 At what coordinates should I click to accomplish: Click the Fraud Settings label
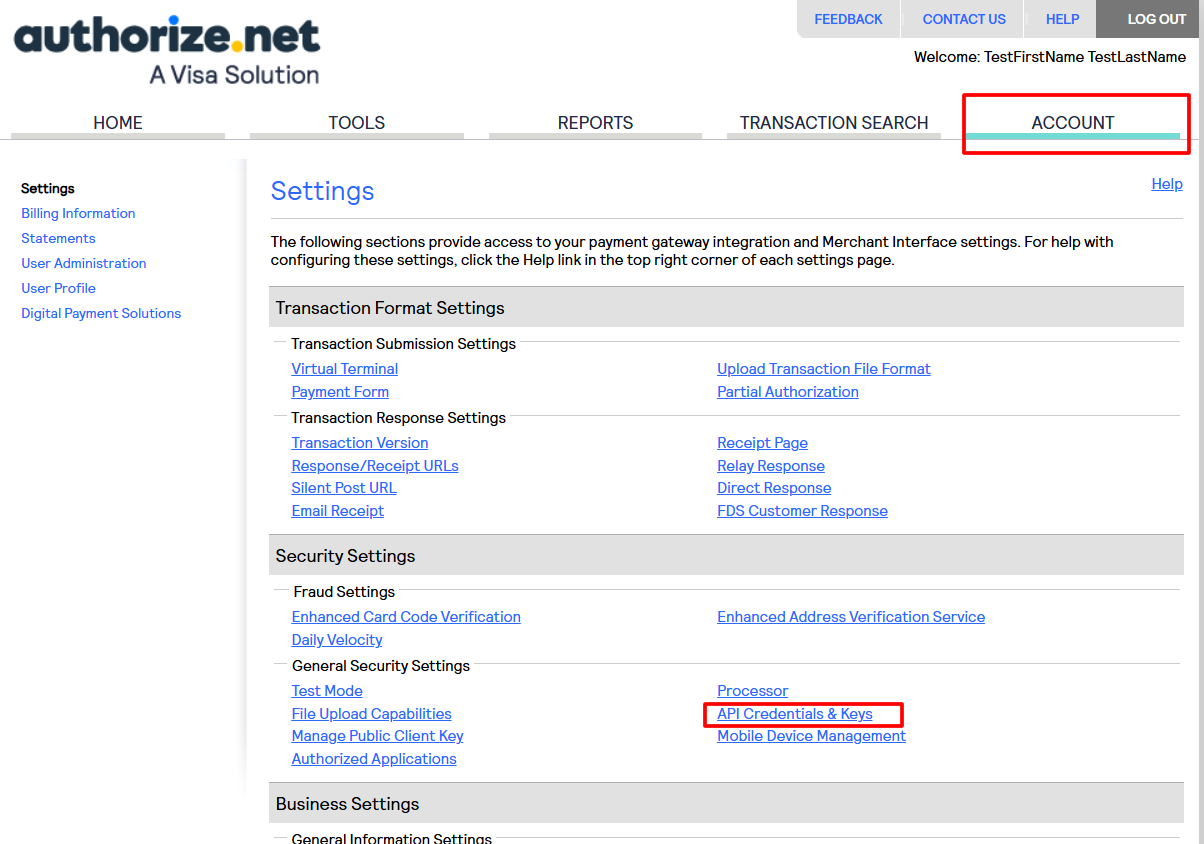(344, 592)
